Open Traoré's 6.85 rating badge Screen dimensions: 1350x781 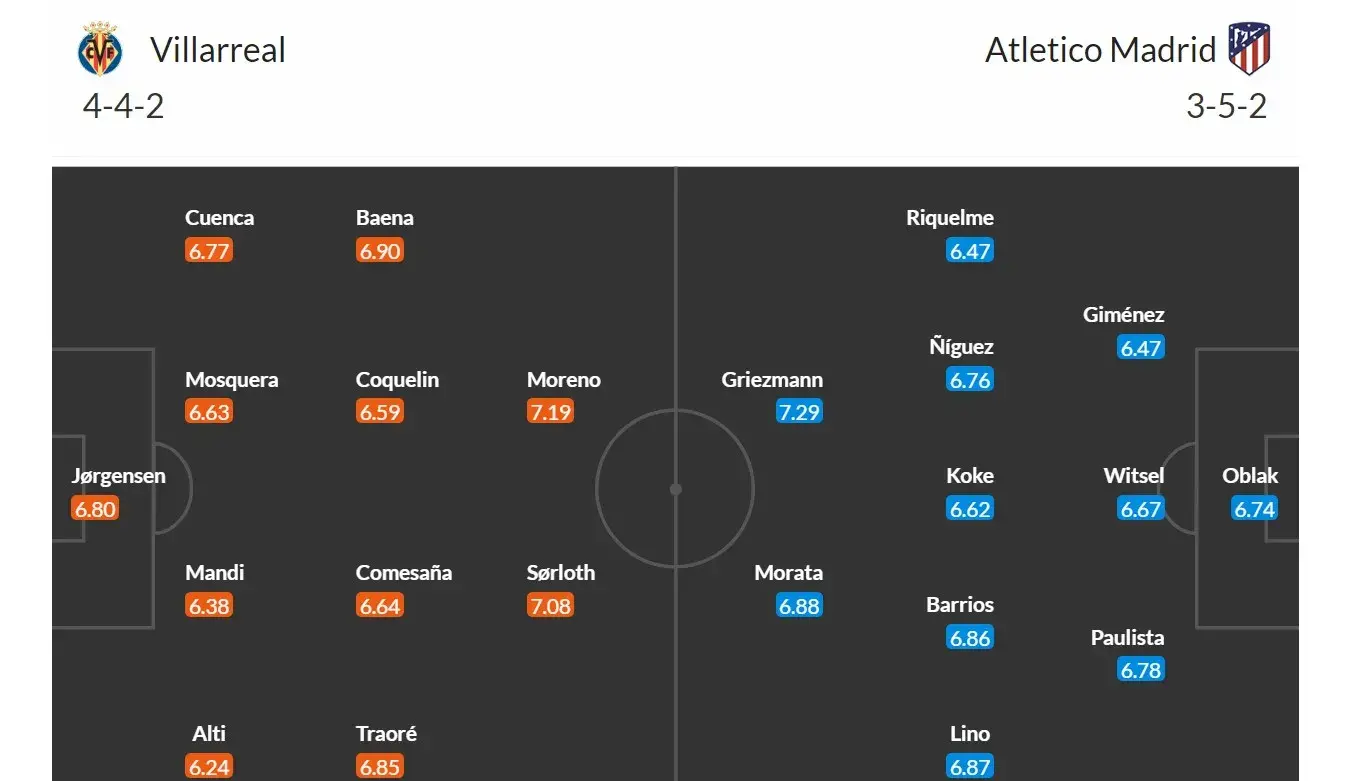[380, 766]
